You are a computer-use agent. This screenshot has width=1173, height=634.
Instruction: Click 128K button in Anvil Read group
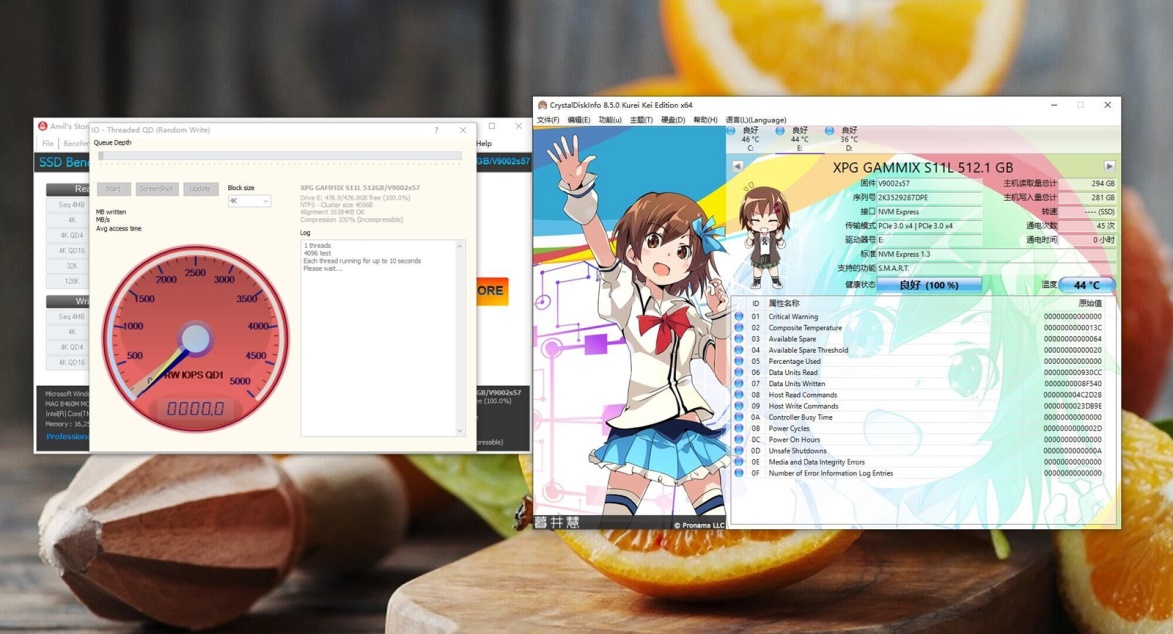[x=68, y=281]
